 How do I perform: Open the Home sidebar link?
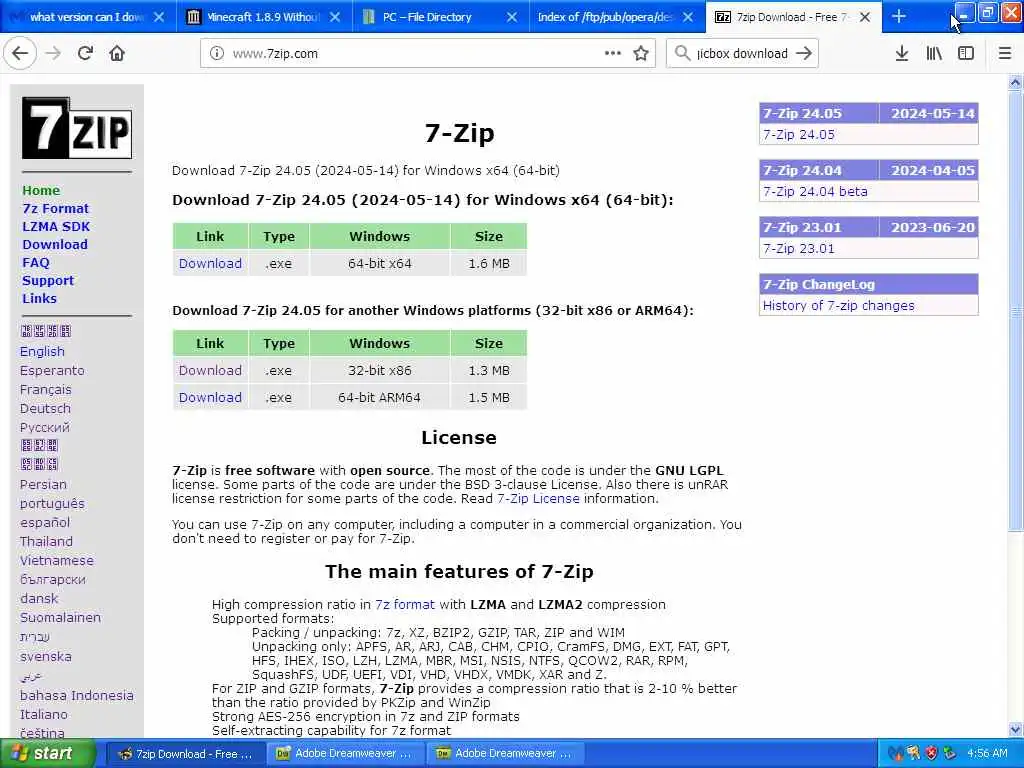41,191
